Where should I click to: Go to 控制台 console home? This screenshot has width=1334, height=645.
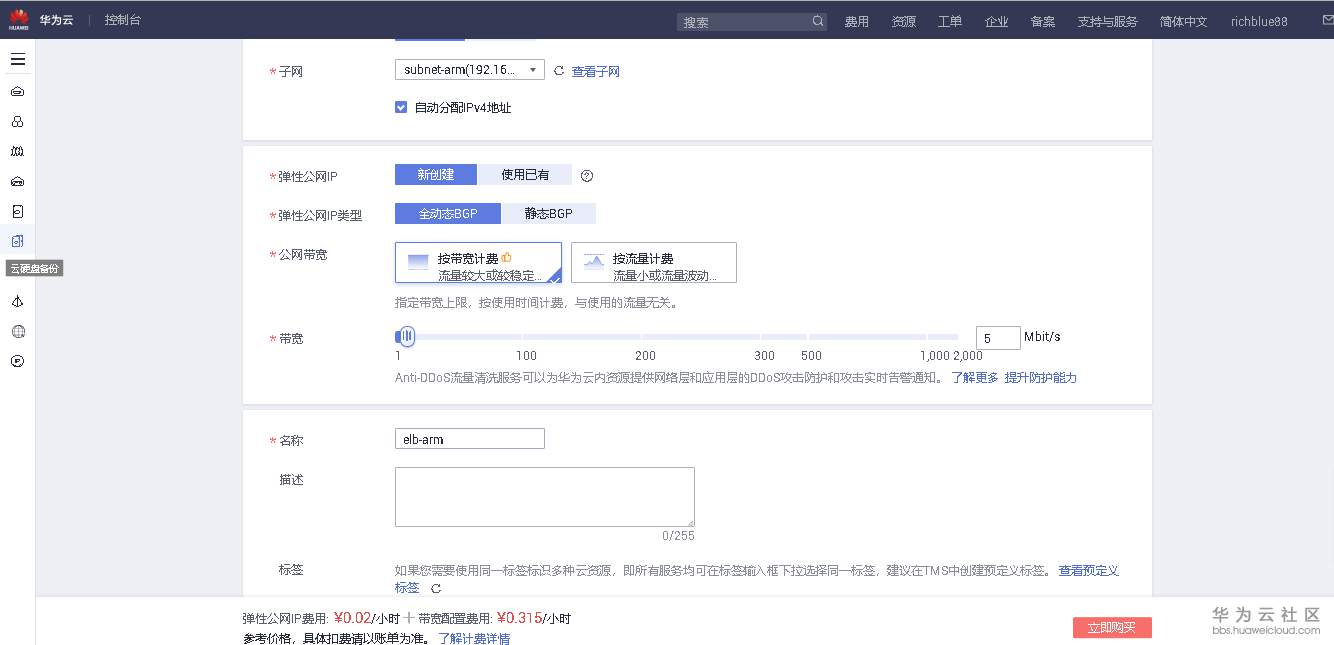pos(123,20)
